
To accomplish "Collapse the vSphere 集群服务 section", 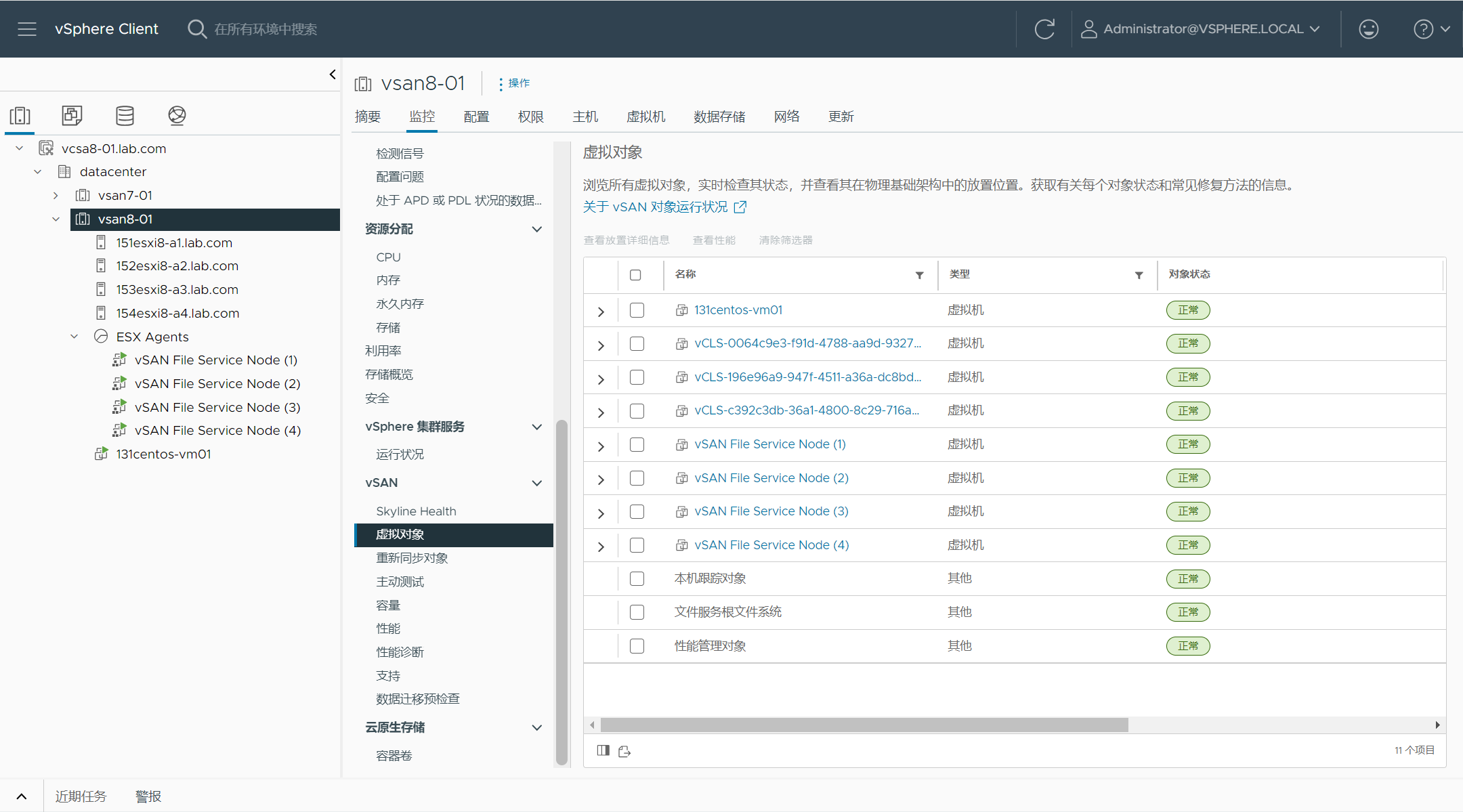I will pos(537,427).
